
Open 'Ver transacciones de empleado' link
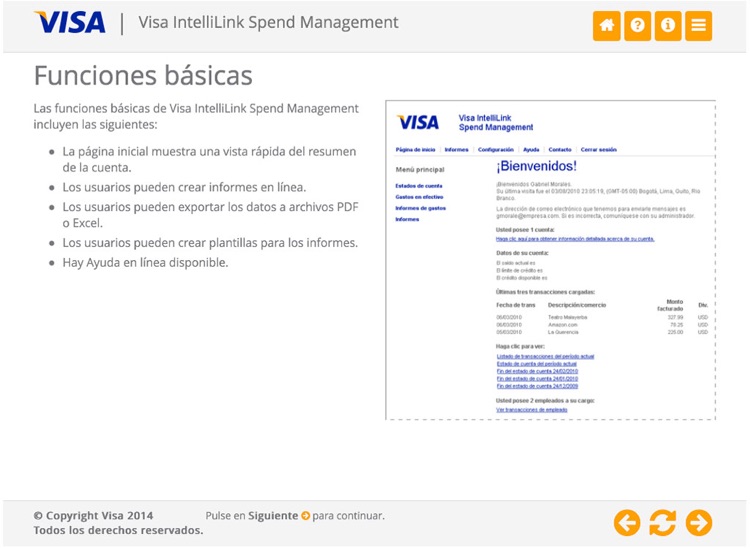pos(532,410)
